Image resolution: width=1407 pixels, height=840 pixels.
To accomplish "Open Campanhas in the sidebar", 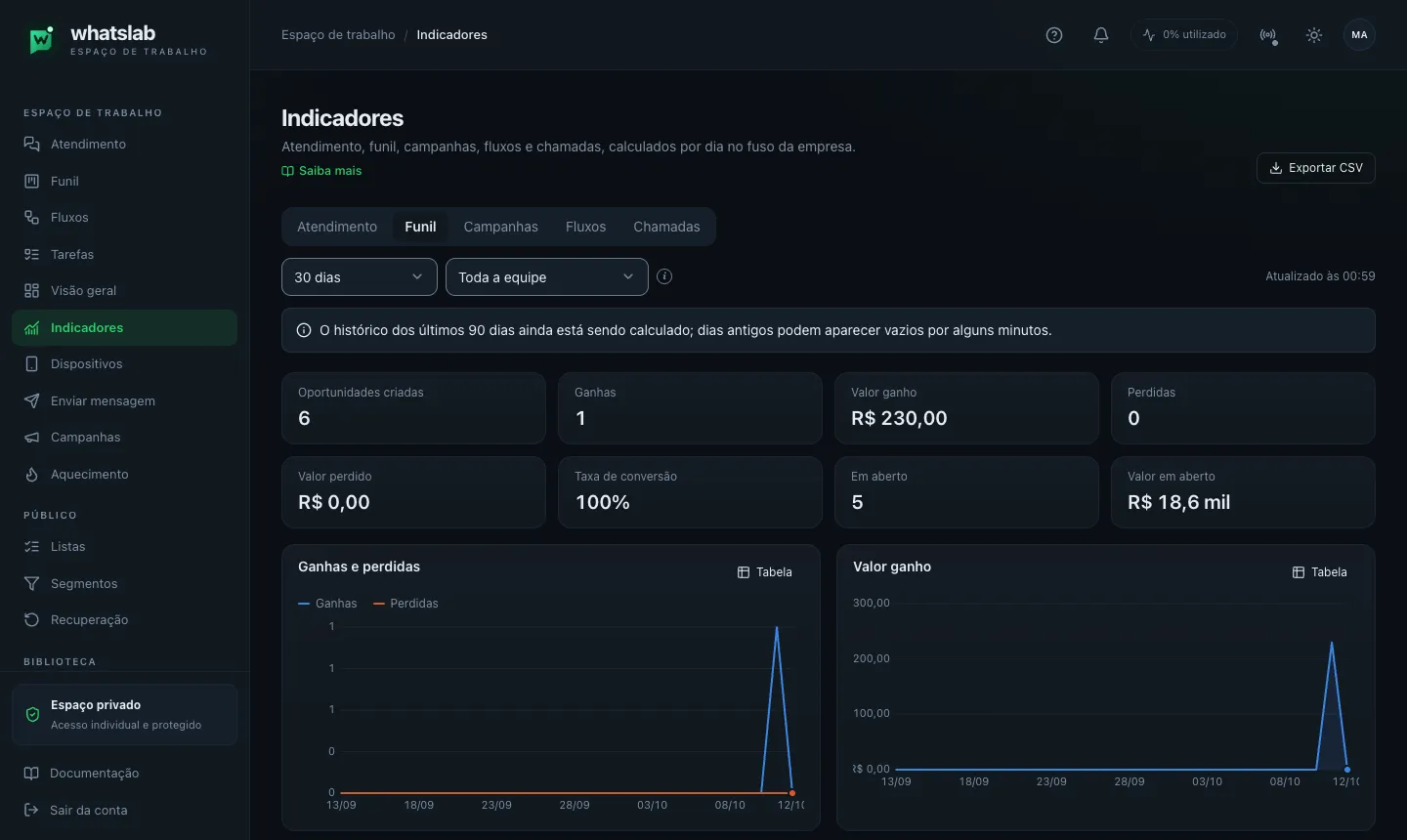I will 124,438.
